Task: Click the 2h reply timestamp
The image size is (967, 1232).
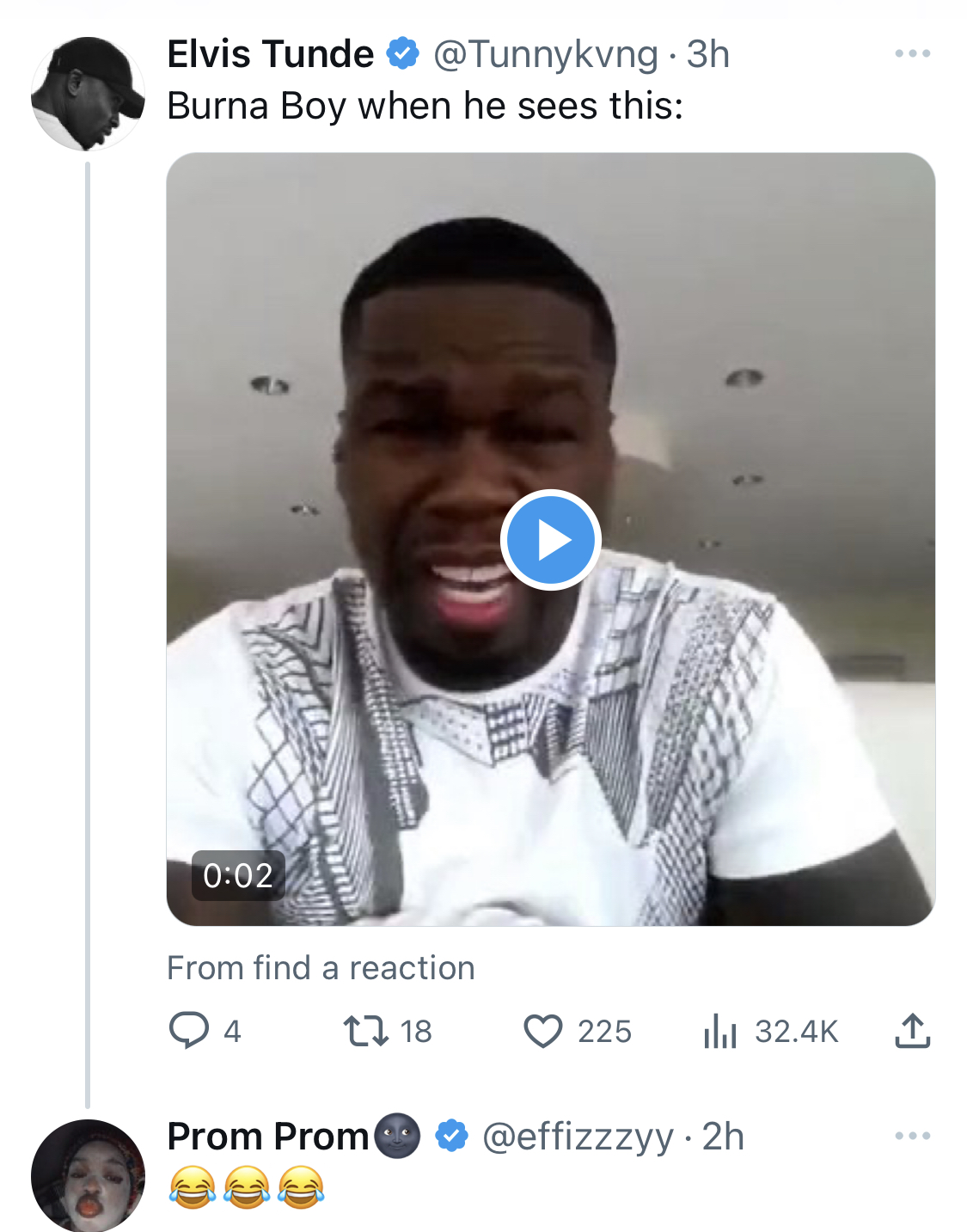Action: click(723, 1137)
